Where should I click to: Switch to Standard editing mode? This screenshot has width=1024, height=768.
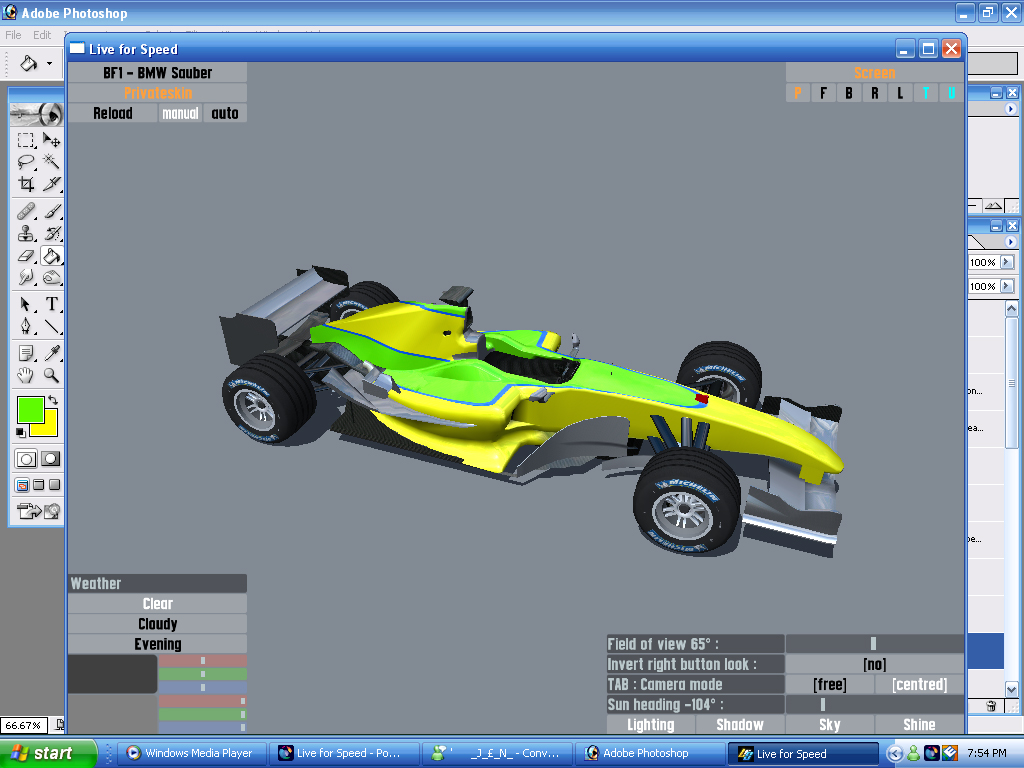click(x=26, y=459)
